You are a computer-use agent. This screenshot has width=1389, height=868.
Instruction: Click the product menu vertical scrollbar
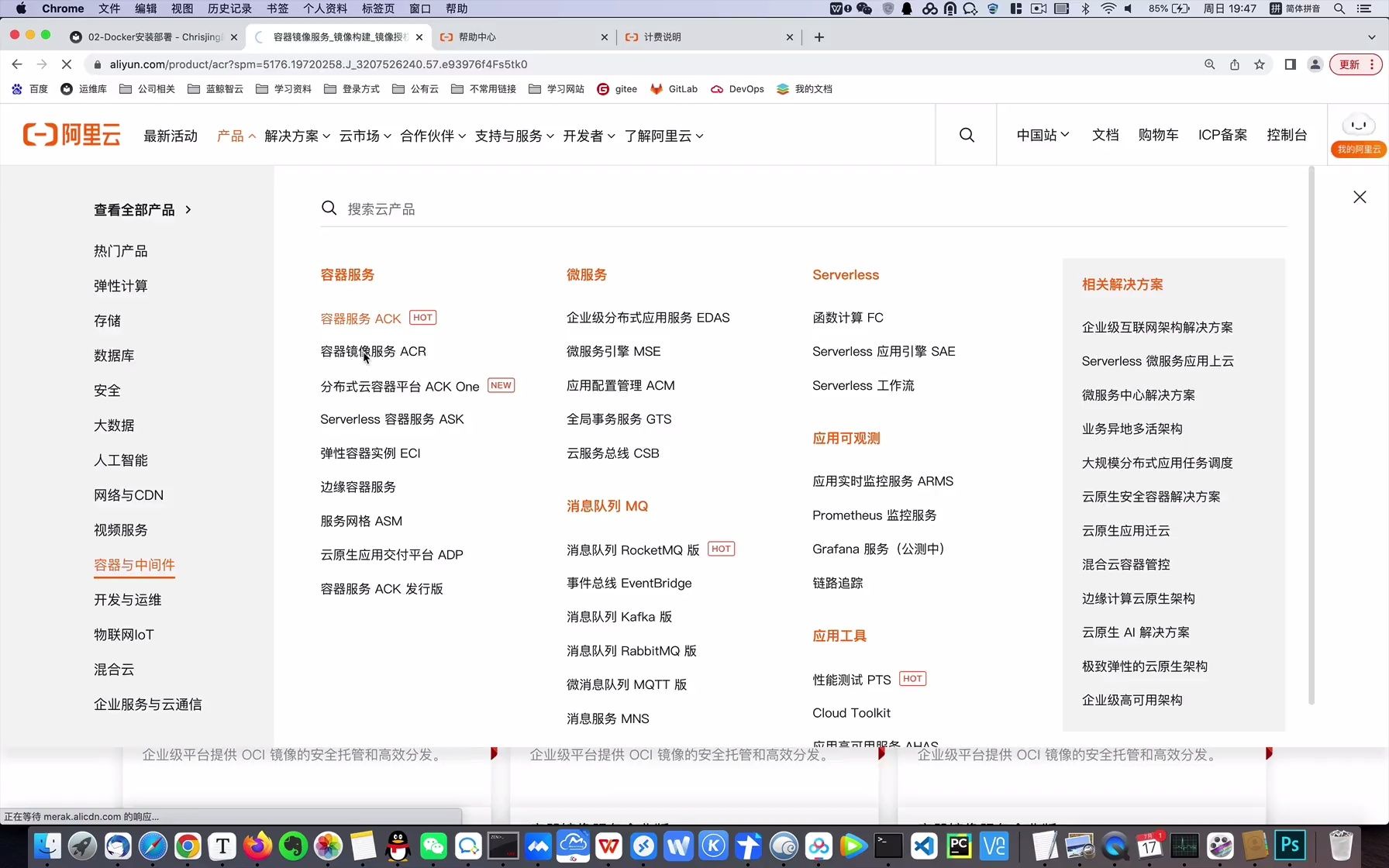coord(1311,434)
